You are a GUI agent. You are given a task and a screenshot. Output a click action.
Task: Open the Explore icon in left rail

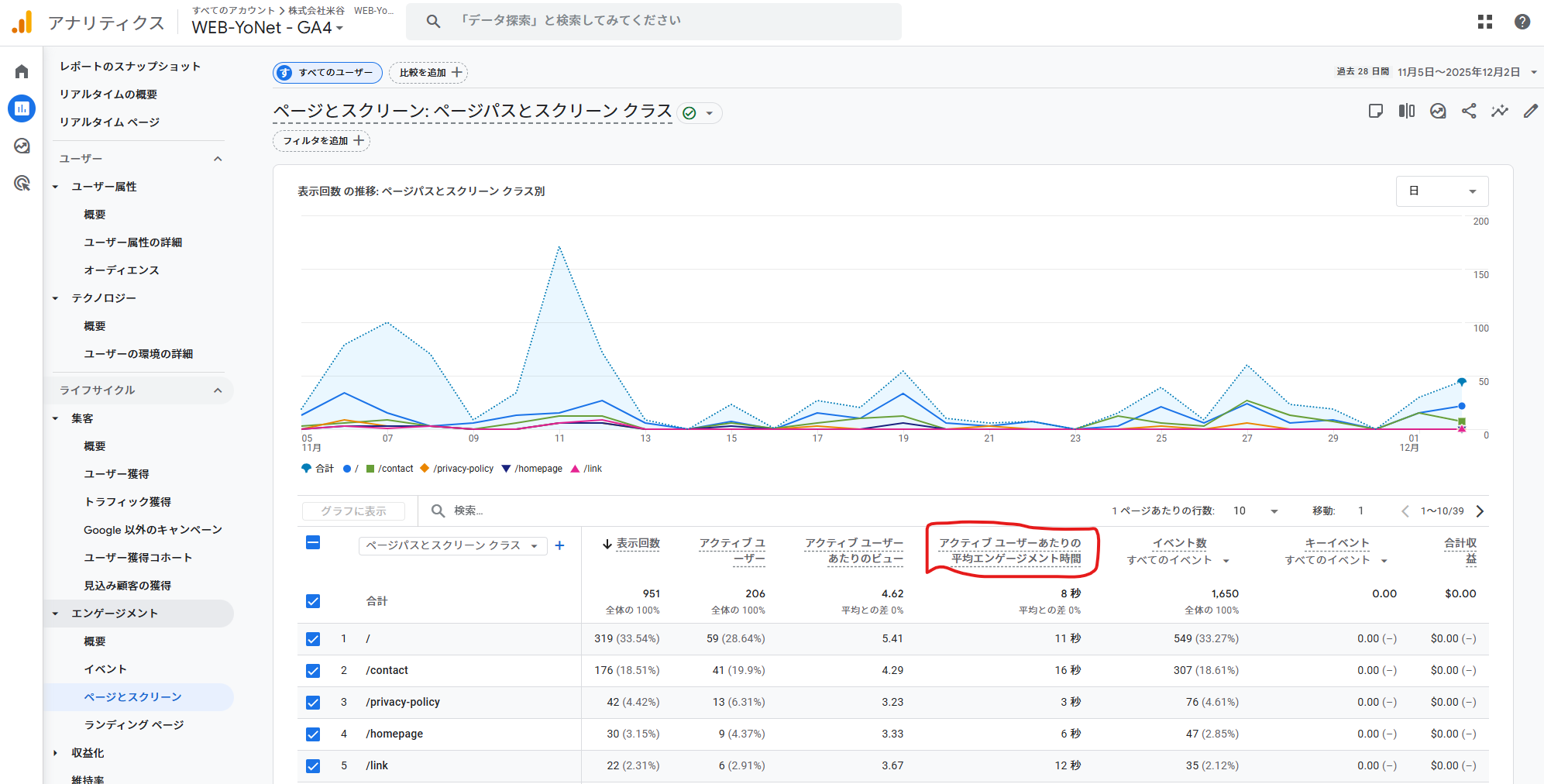(x=22, y=146)
